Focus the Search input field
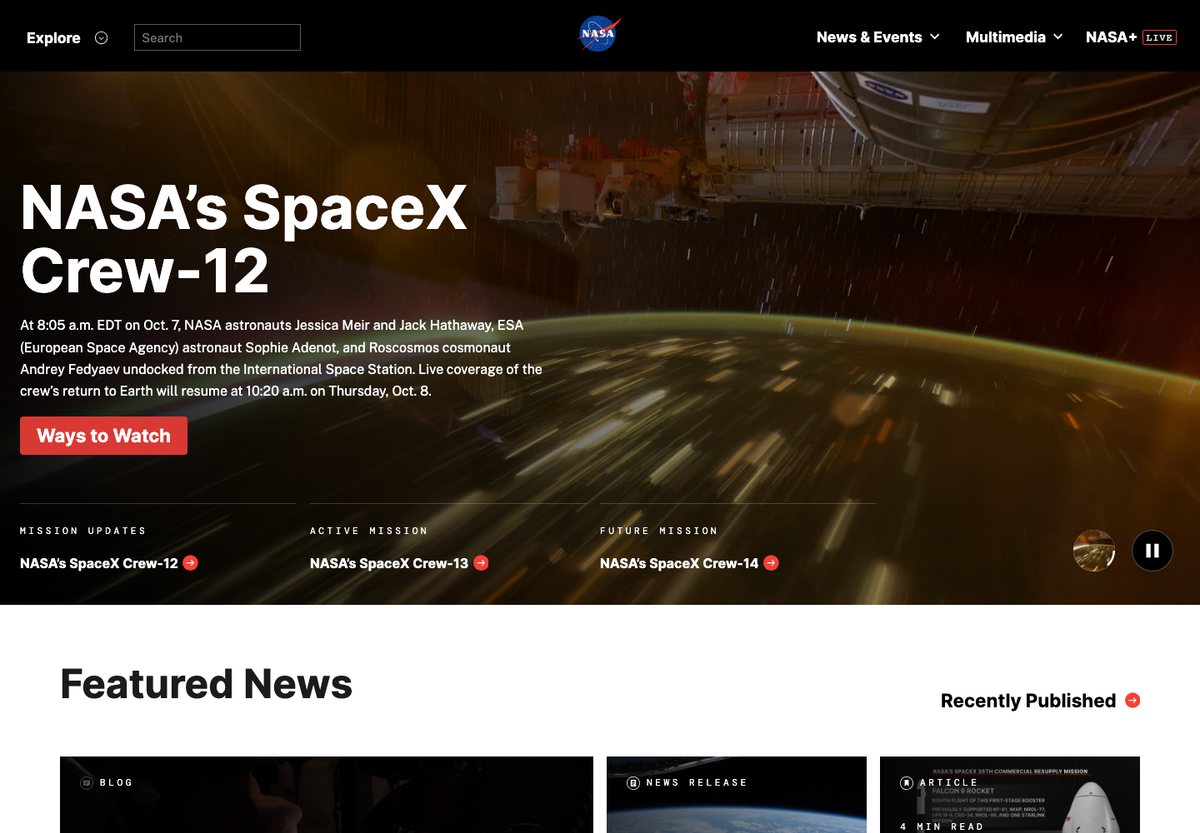1200x833 pixels. point(217,37)
